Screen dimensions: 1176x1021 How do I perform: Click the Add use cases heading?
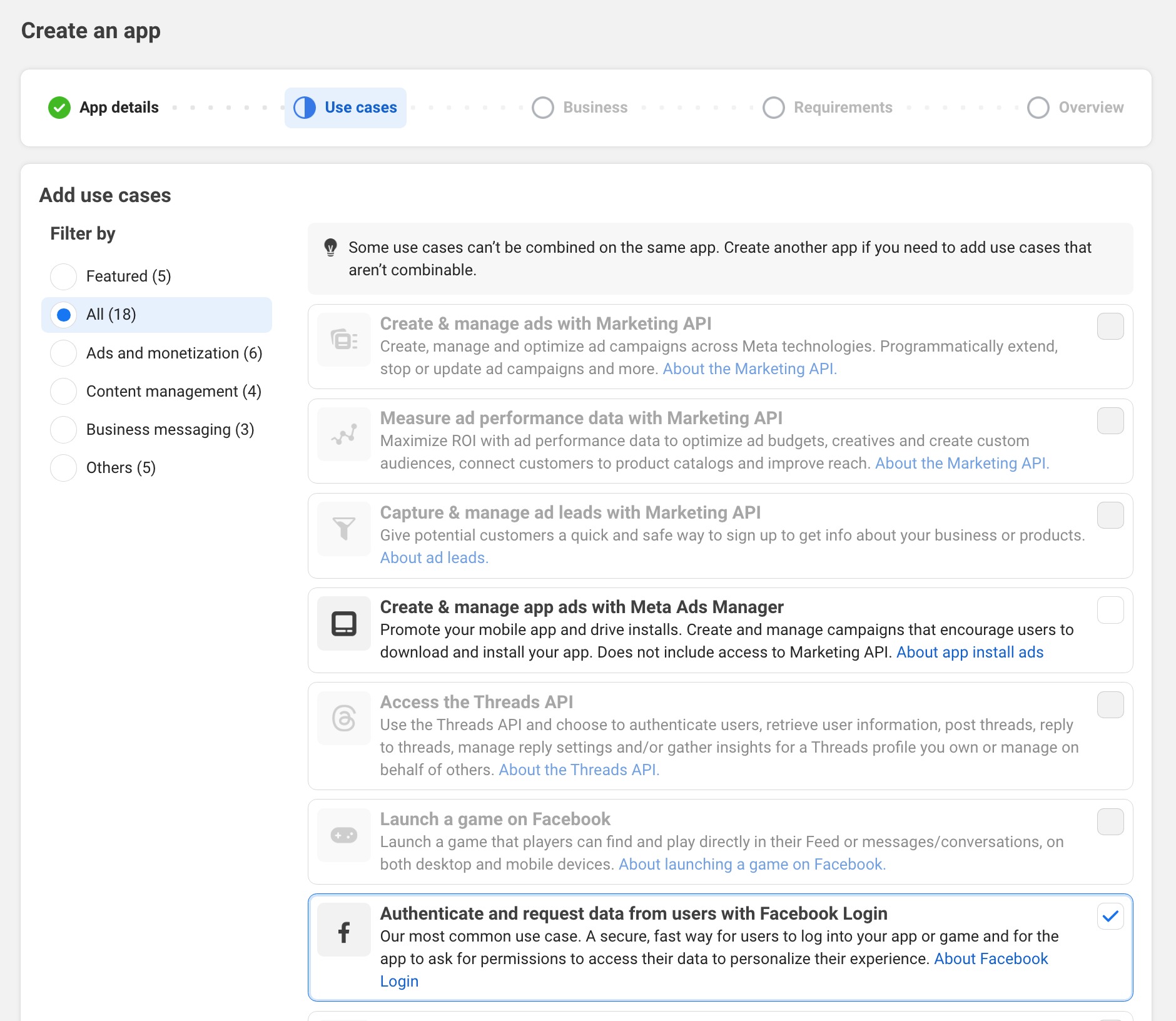(105, 195)
